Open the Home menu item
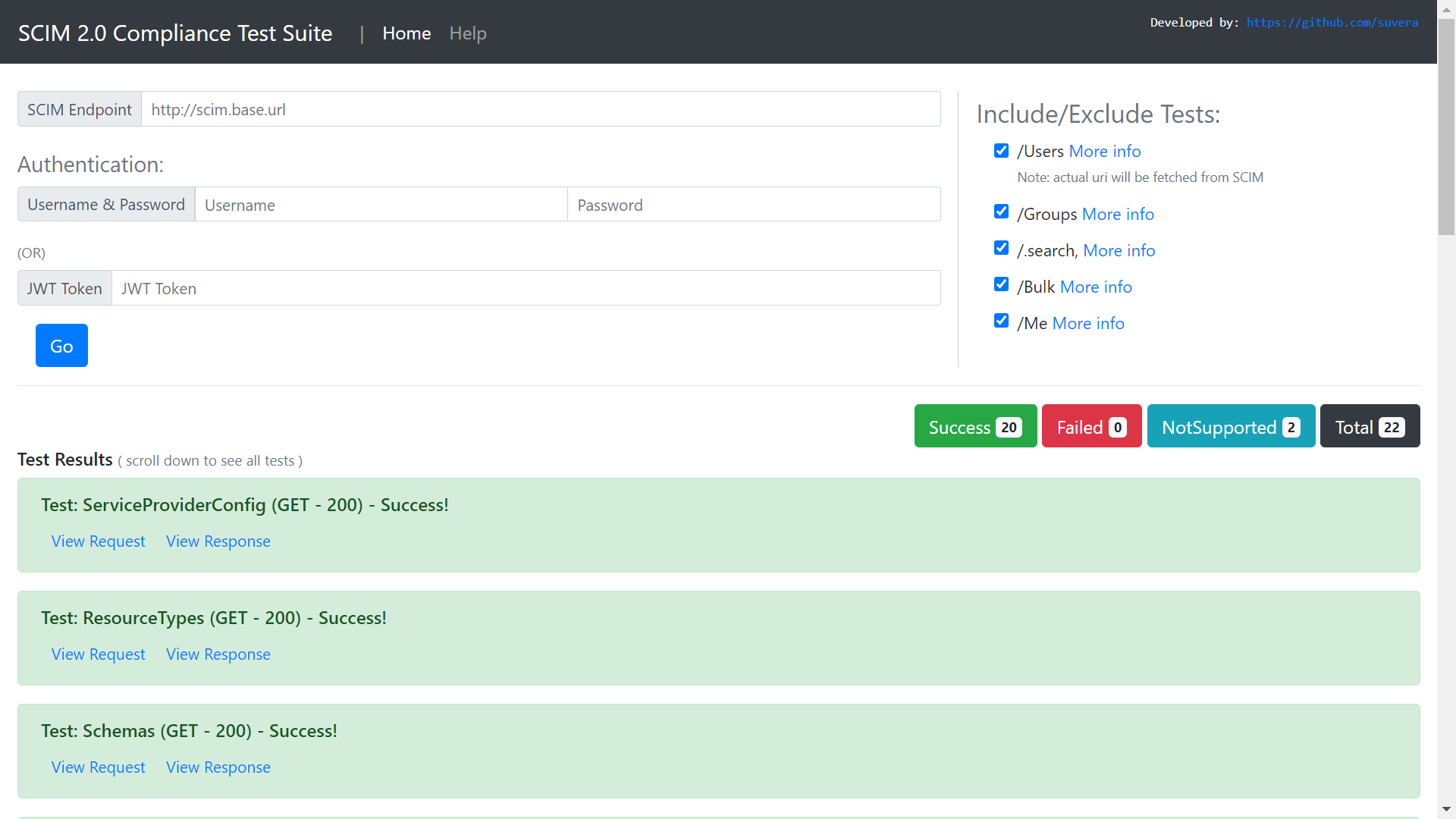The width and height of the screenshot is (1456, 819). [406, 33]
